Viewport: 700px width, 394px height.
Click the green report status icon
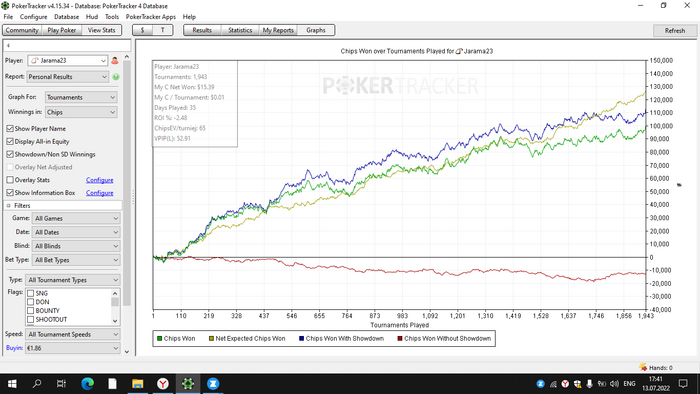pyautogui.click(x=116, y=77)
